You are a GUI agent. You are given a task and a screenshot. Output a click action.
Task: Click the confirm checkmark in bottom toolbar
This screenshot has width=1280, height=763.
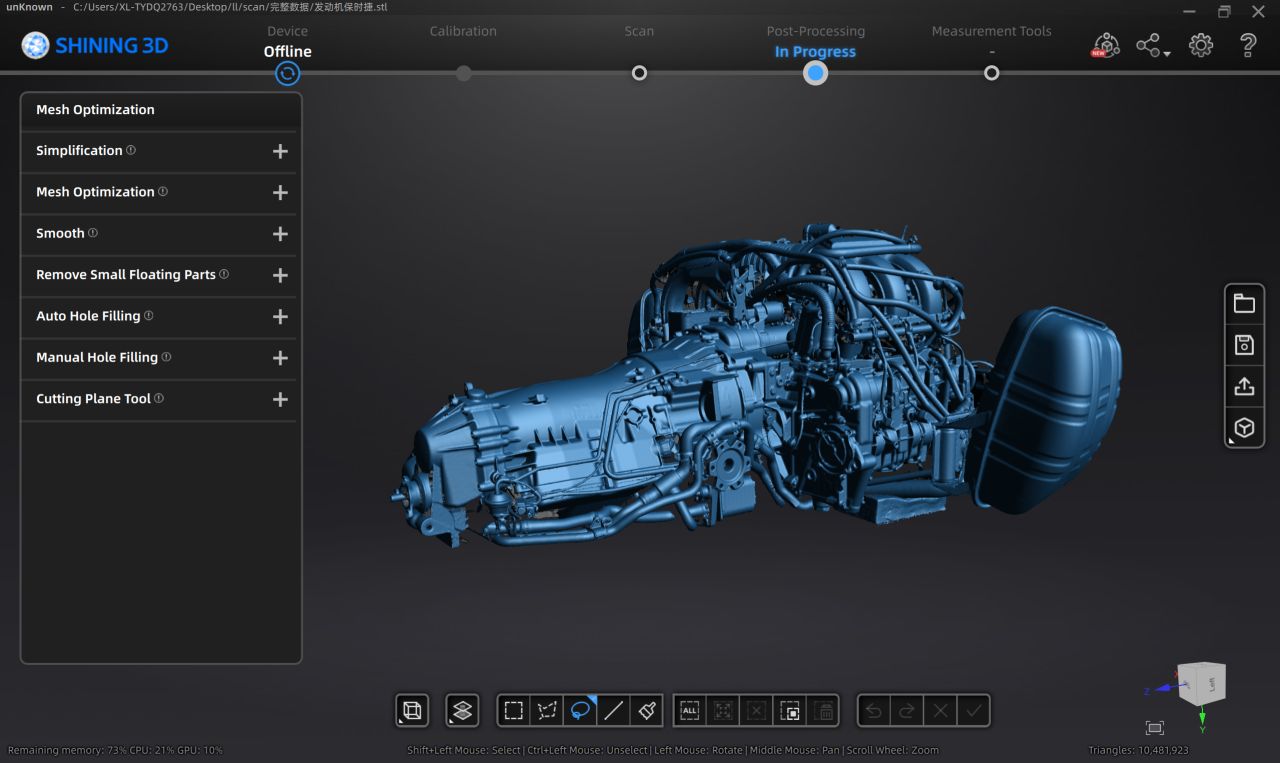(x=973, y=711)
